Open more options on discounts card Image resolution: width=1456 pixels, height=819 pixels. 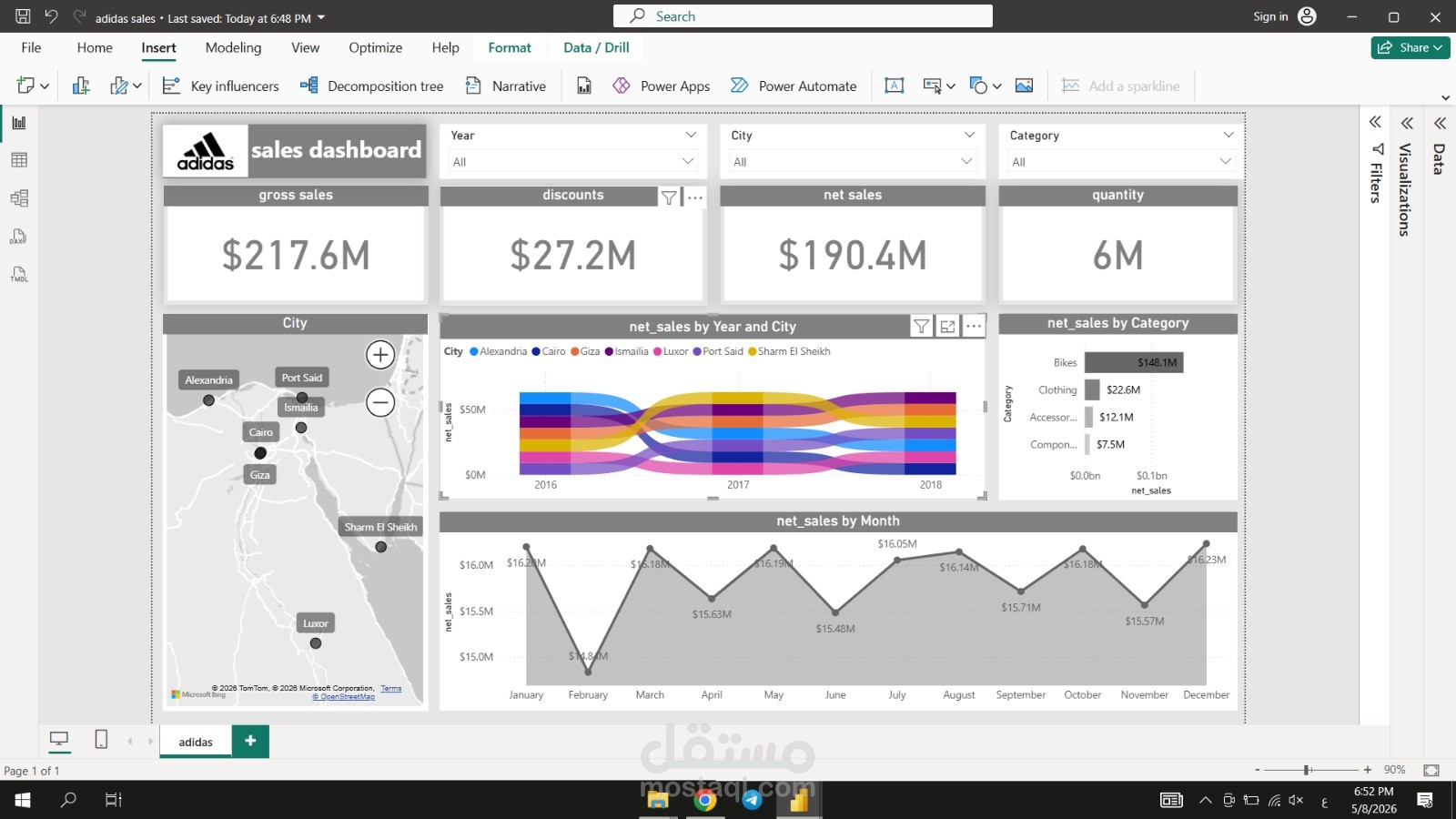click(695, 197)
